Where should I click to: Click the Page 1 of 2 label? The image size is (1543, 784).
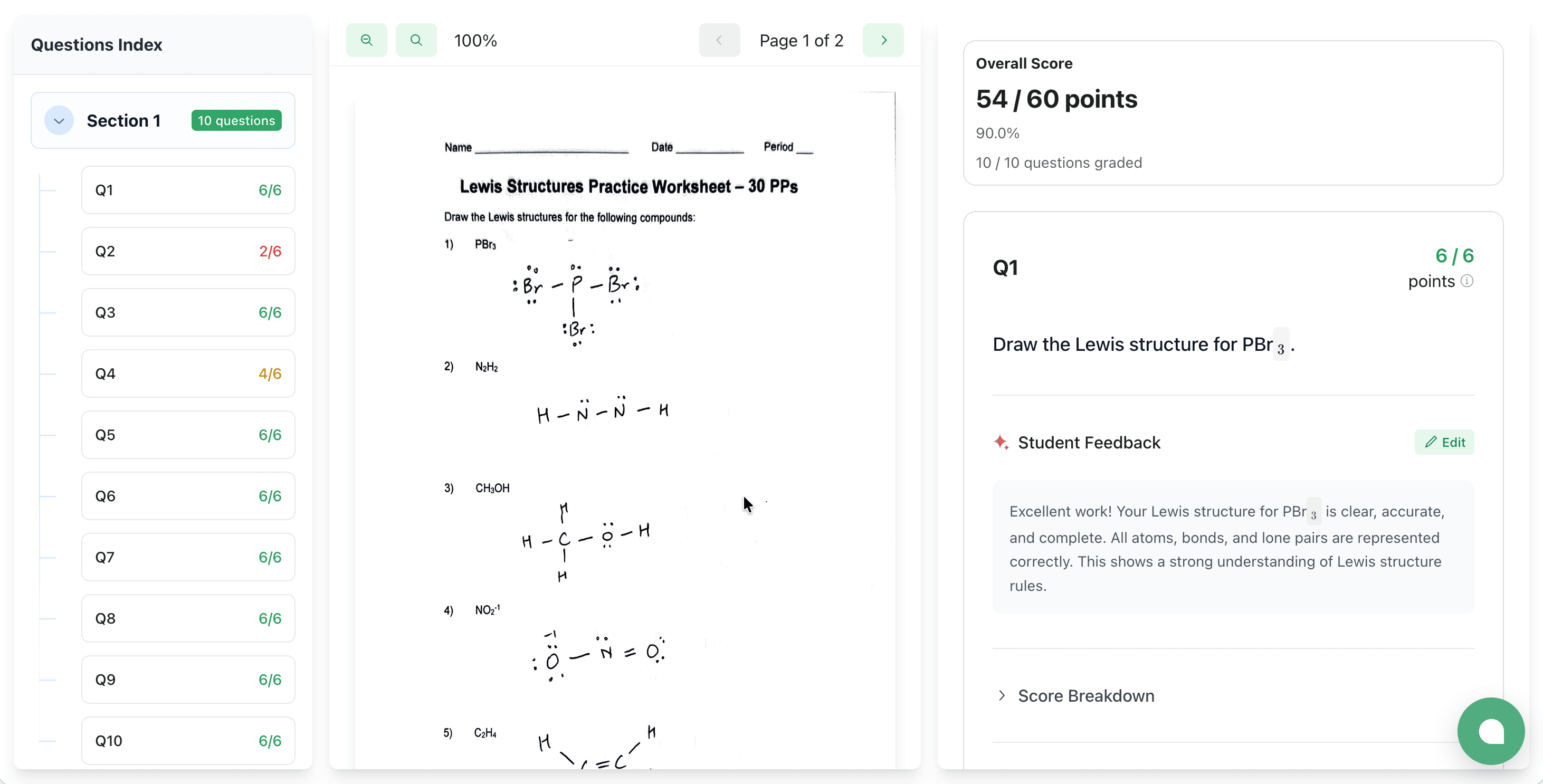(x=802, y=40)
